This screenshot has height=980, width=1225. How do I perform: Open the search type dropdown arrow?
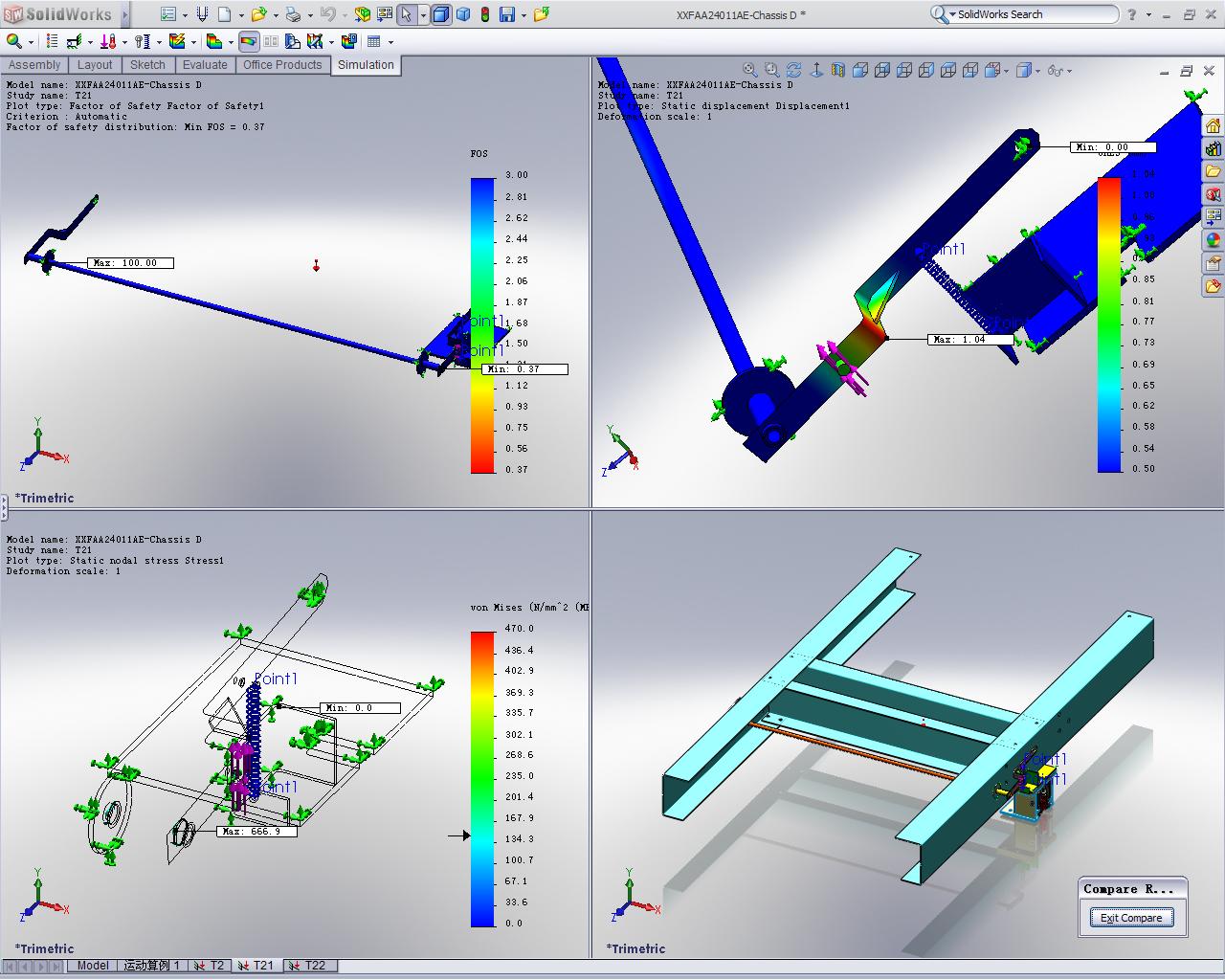pos(952,15)
